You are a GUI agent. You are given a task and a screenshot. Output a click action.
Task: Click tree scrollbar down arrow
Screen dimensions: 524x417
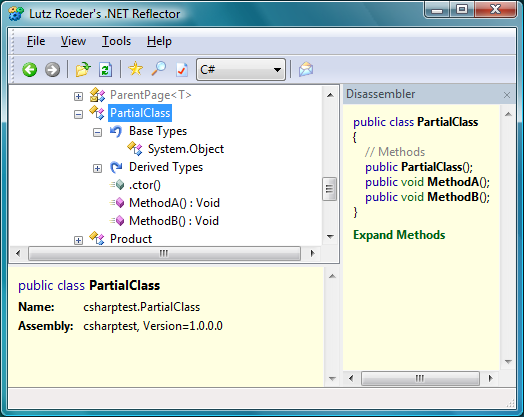(330, 237)
